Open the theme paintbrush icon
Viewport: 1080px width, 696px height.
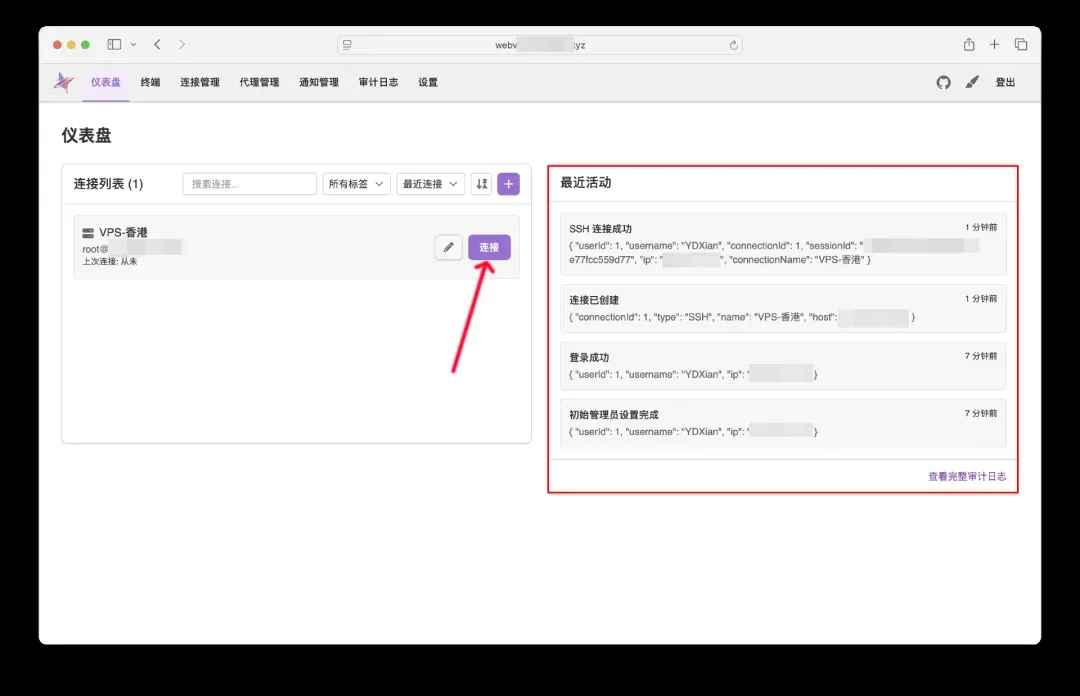[x=972, y=83]
